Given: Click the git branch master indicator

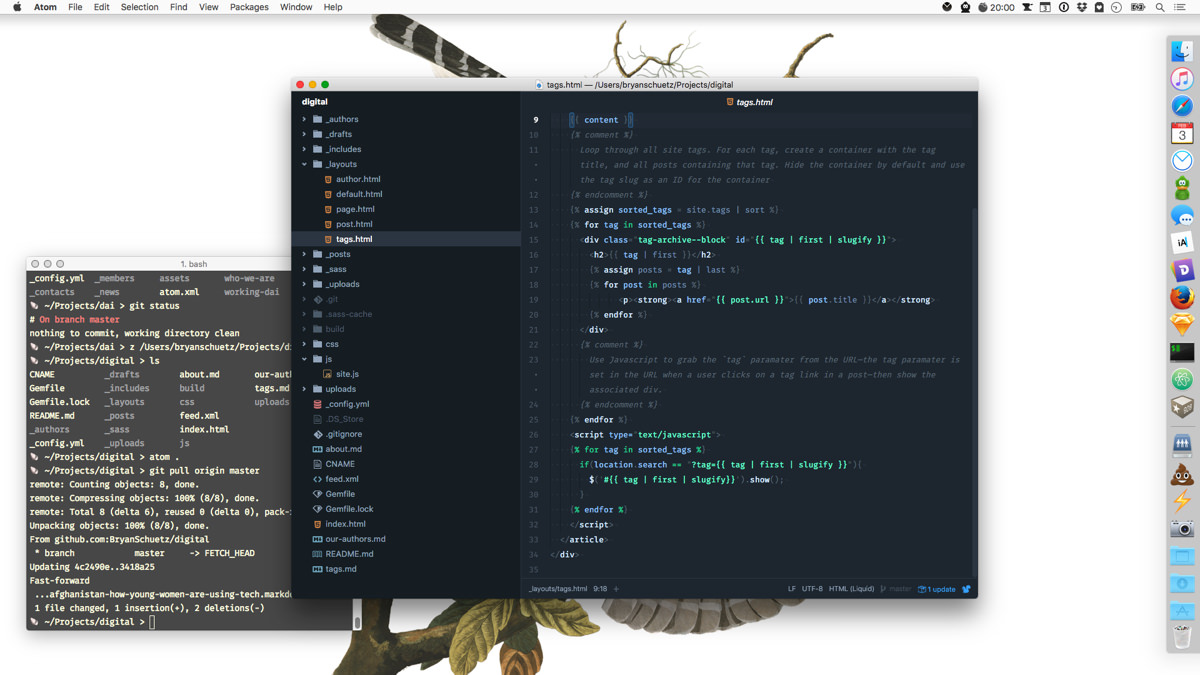Looking at the screenshot, I should (896, 589).
